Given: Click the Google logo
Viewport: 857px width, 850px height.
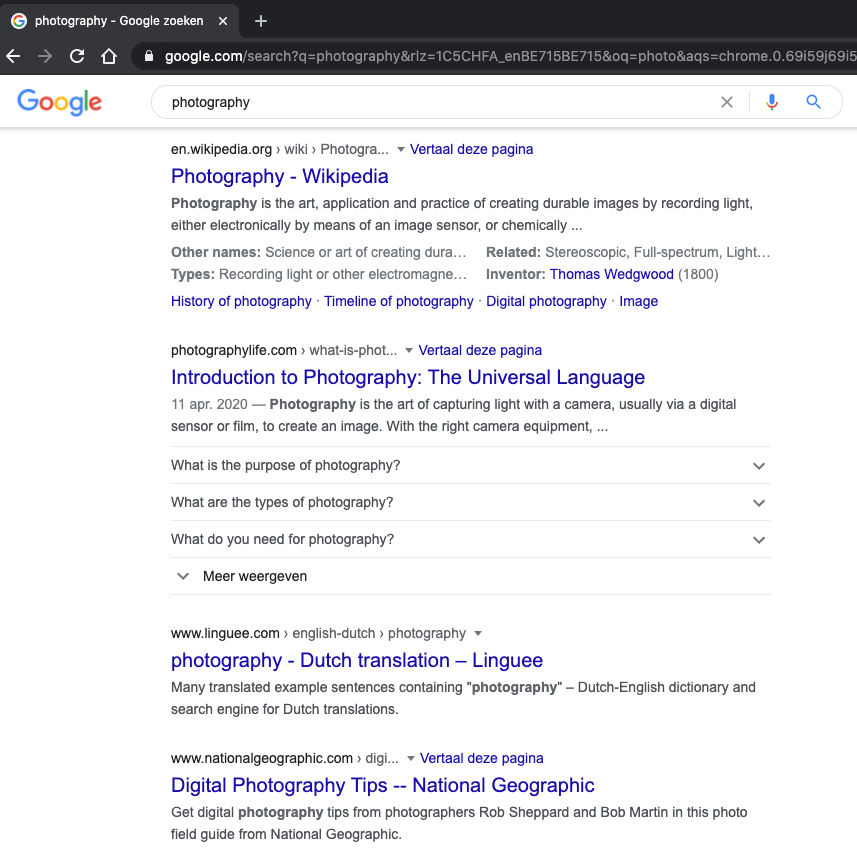Looking at the screenshot, I should [x=60, y=102].
